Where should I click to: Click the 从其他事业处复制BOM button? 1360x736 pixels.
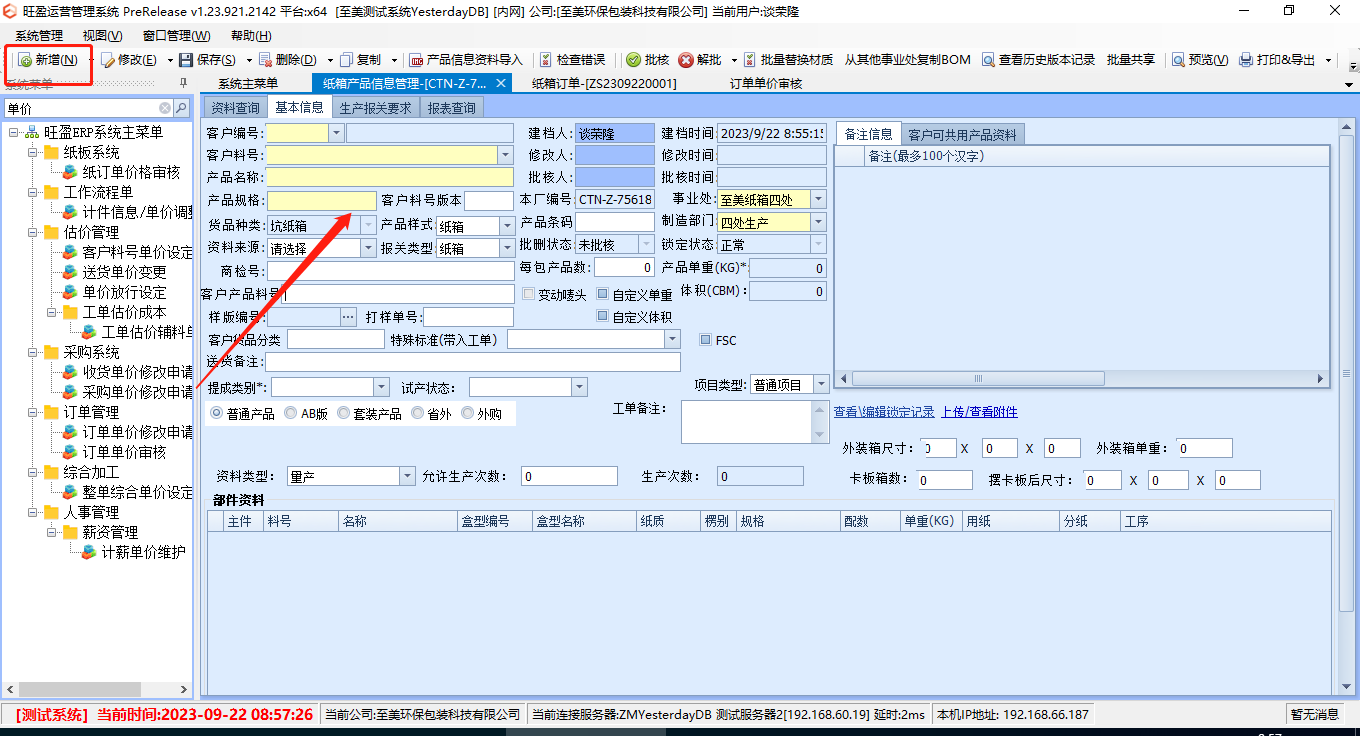click(x=907, y=60)
